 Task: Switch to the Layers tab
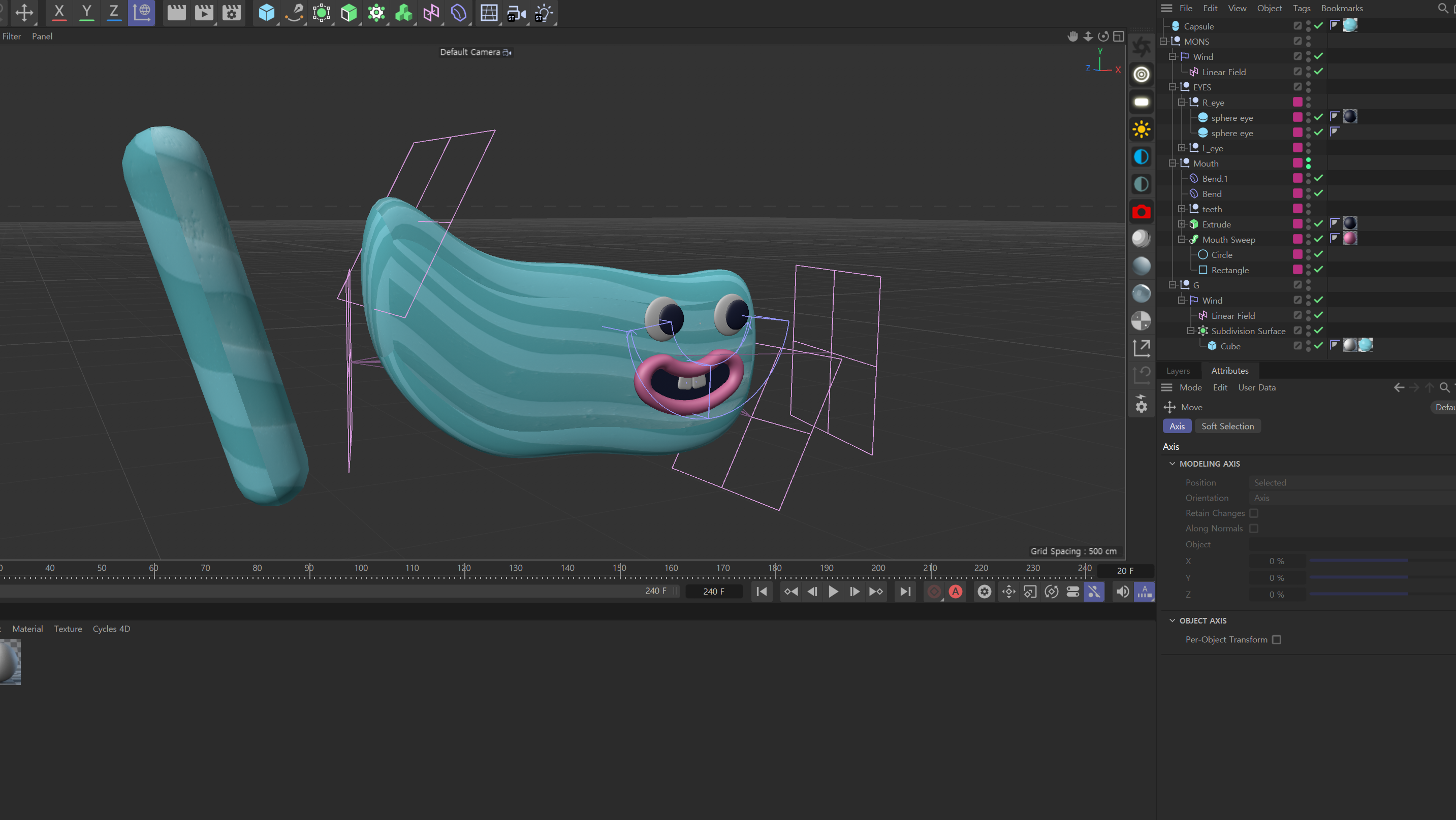click(1178, 371)
